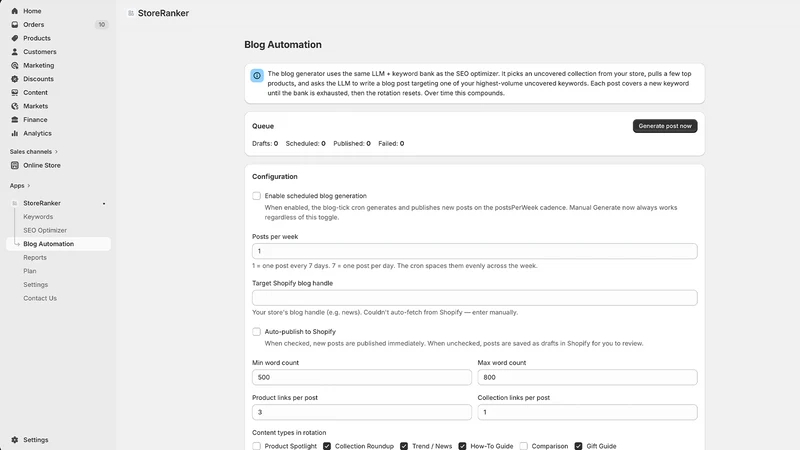Click the blue info icon in banner
The width and height of the screenshot is (800, 450).
click(257, 76)
